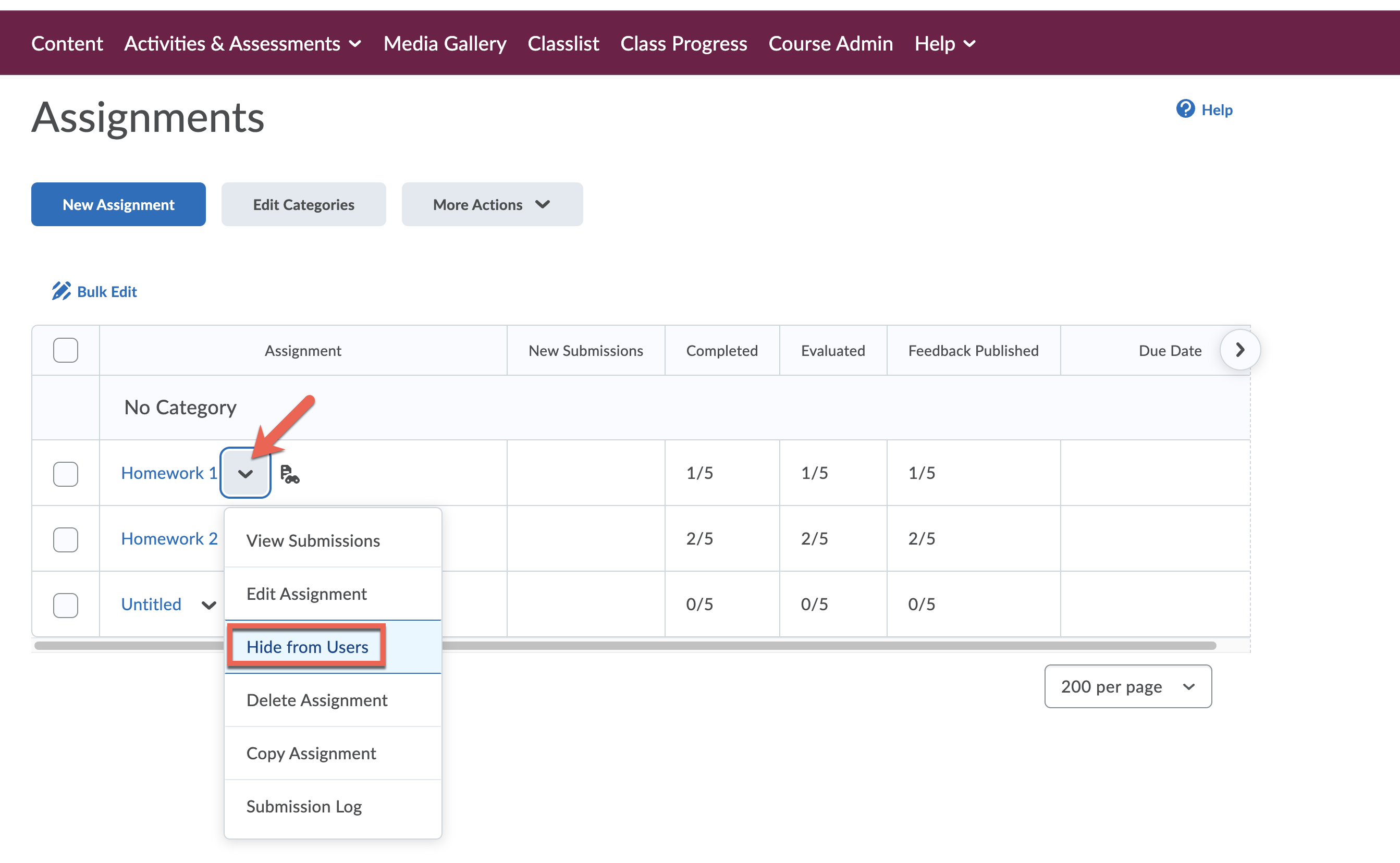Open the Homework 2 link

[x=169, y=538]
